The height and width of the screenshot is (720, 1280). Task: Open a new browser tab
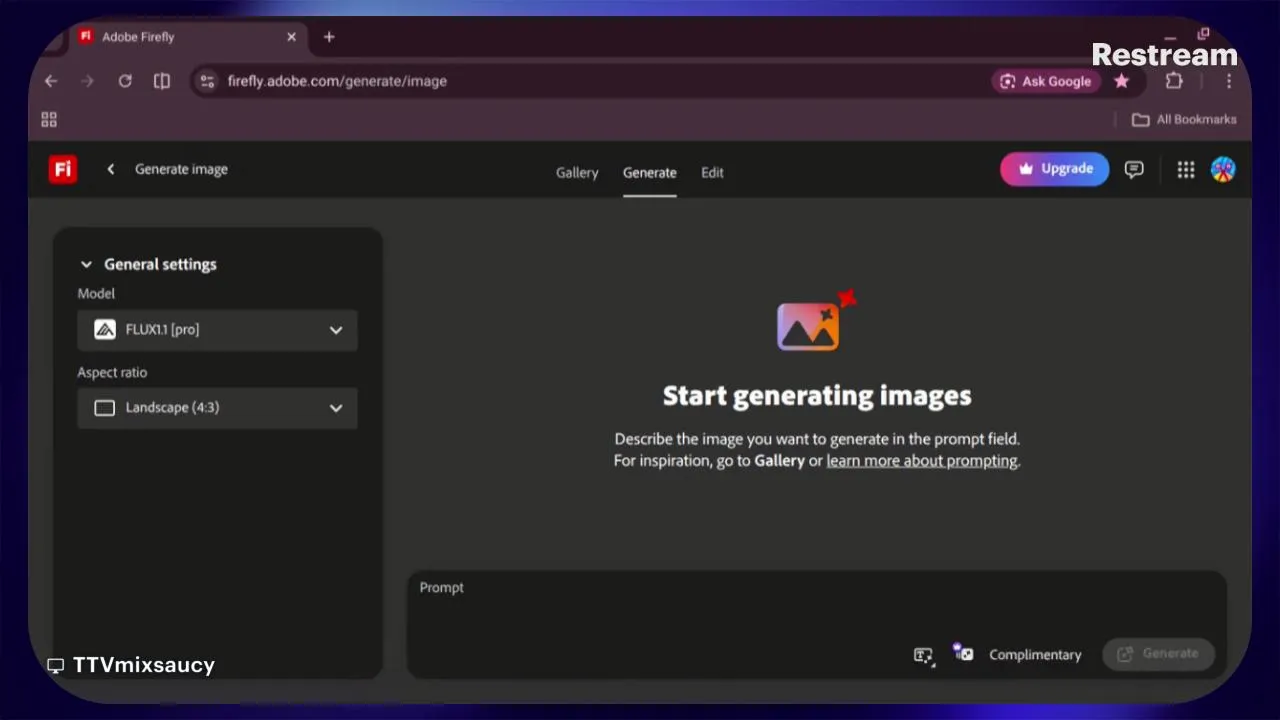(x=329, y=37)
